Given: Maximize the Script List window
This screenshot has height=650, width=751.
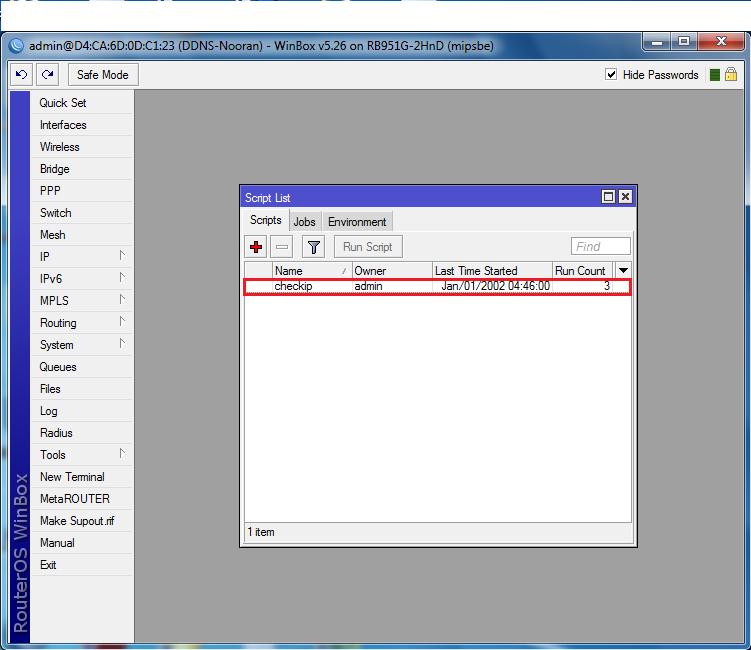Looking at the screenshot, I should coord(608,197).
